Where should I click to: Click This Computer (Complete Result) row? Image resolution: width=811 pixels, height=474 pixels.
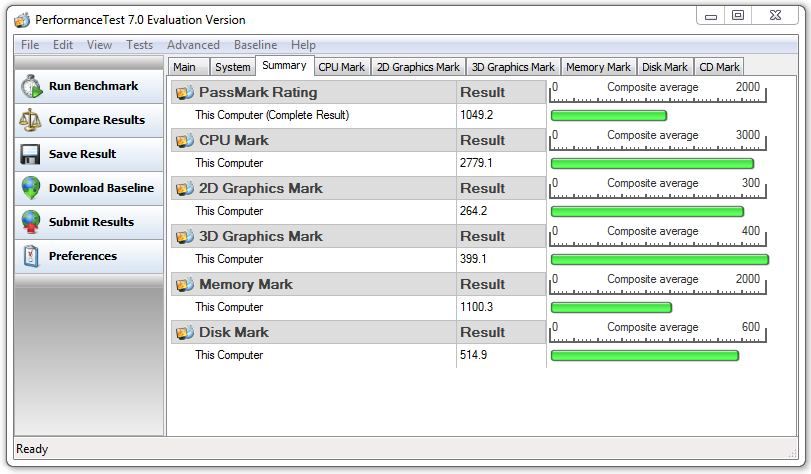[359, 115]
